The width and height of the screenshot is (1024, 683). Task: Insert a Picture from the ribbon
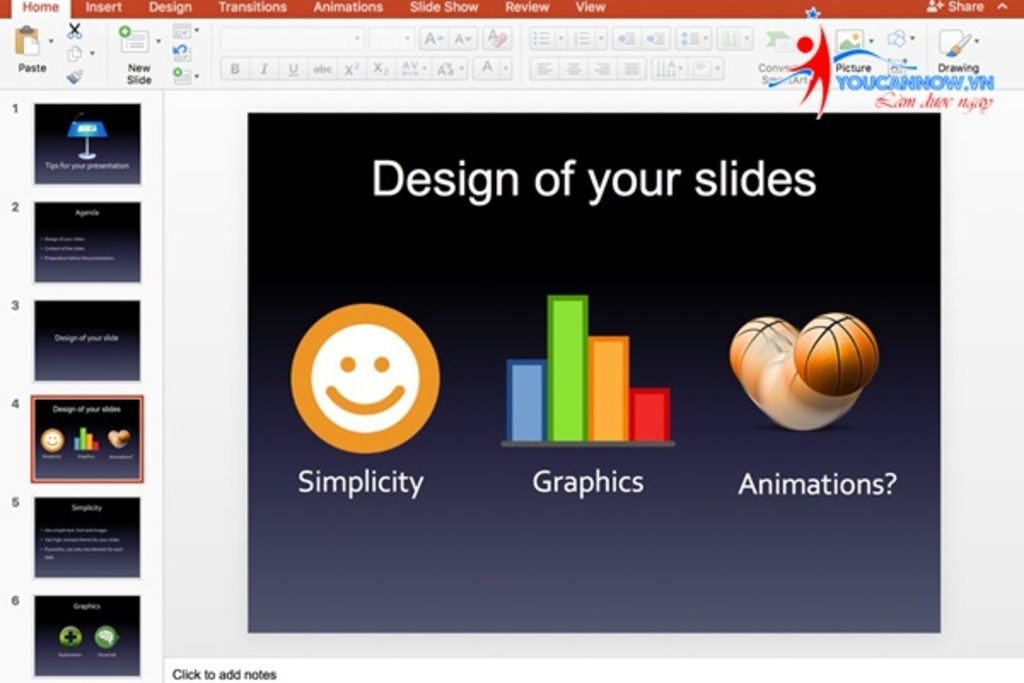pyautogui.click(x=850, y=42)
